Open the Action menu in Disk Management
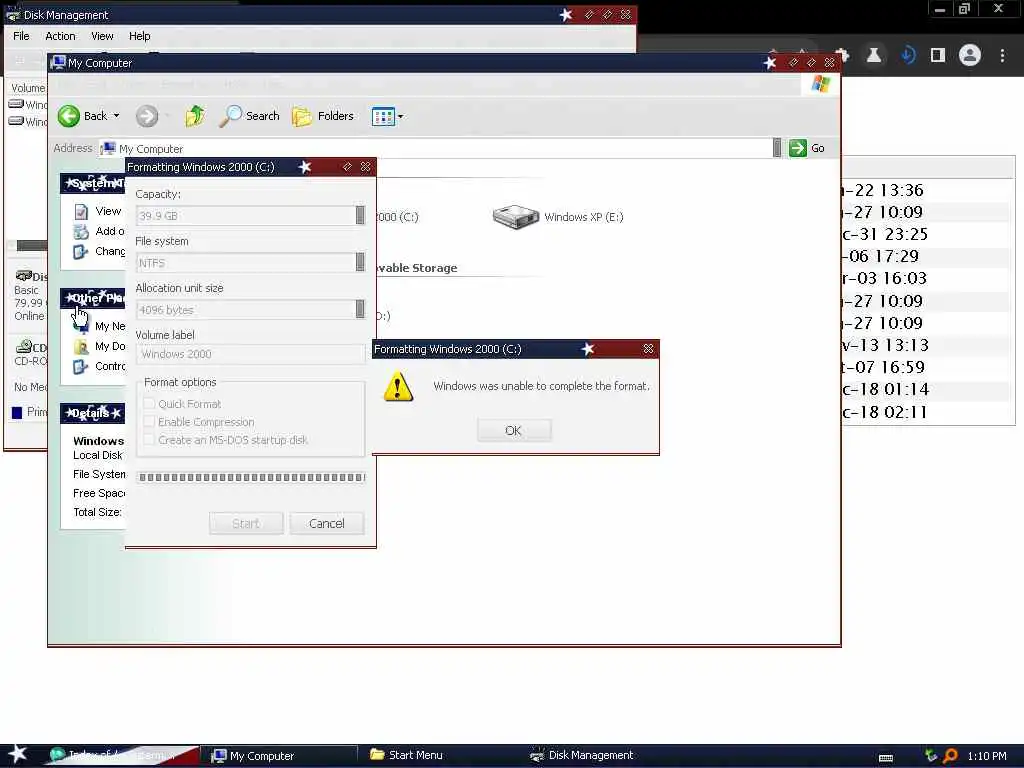This screenshot has width=1024, height=768. [x=60, y=36]
